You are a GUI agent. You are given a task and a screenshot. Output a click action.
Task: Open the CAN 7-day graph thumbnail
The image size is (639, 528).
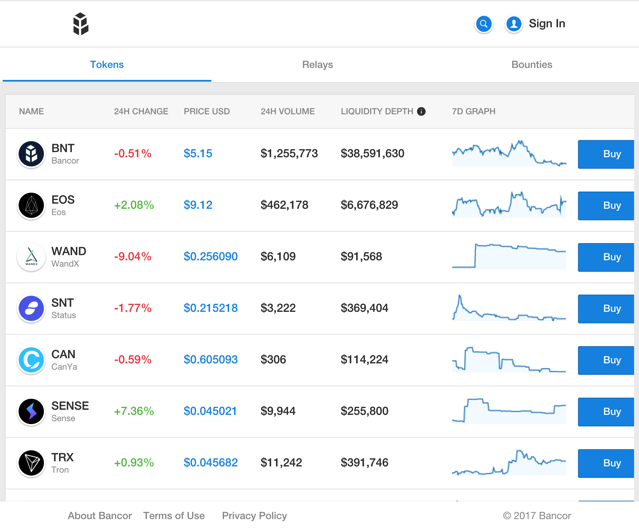coord(509,359)
